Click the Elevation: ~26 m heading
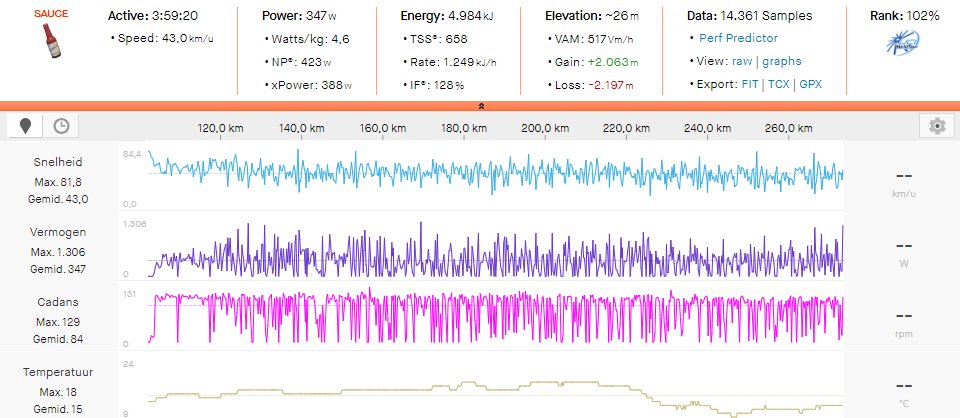 [x=591, y=16]
